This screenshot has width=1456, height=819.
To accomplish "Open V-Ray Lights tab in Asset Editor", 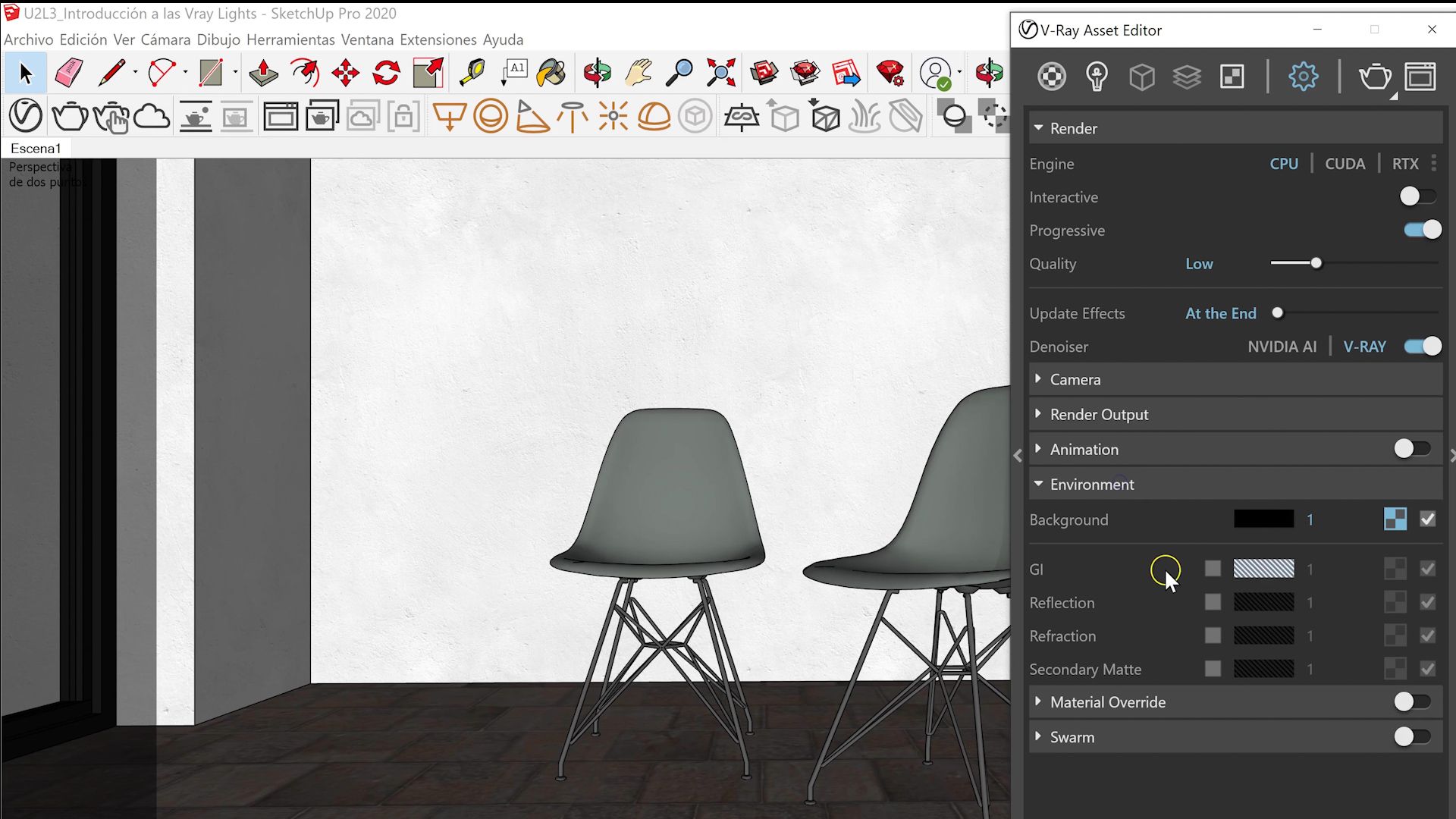I will pyautogui.click(x=1097, y=77).
